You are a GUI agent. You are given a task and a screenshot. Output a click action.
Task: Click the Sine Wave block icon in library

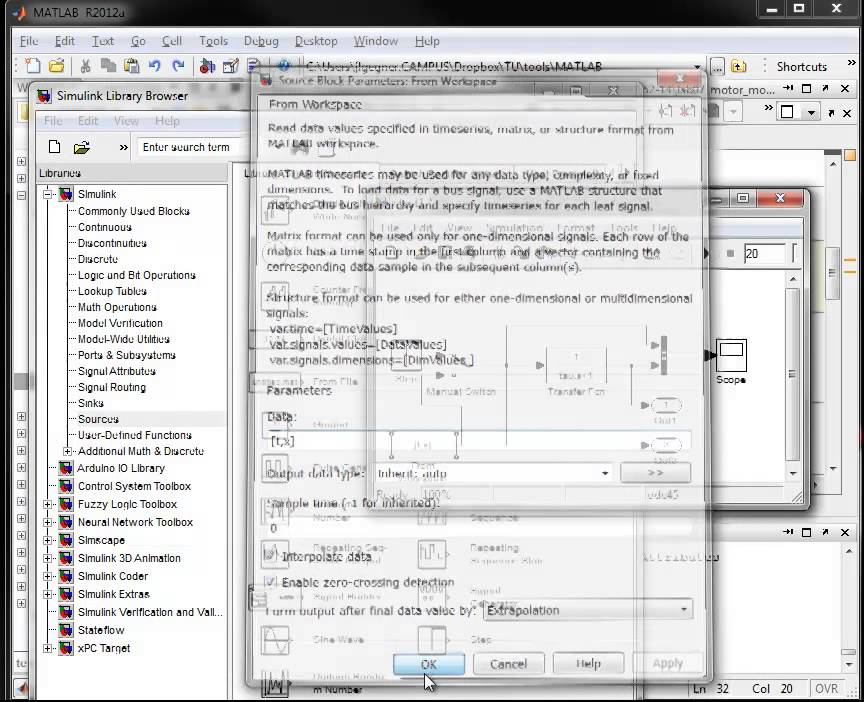(275, 640)
